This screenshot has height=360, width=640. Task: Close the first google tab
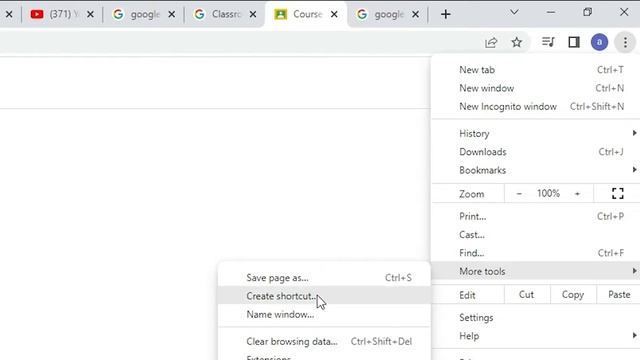tap(172, 14)
